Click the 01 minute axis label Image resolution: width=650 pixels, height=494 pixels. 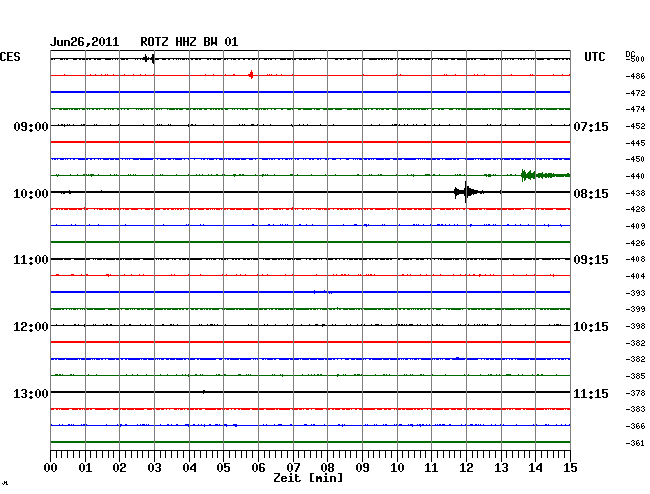tap(85, 467)
